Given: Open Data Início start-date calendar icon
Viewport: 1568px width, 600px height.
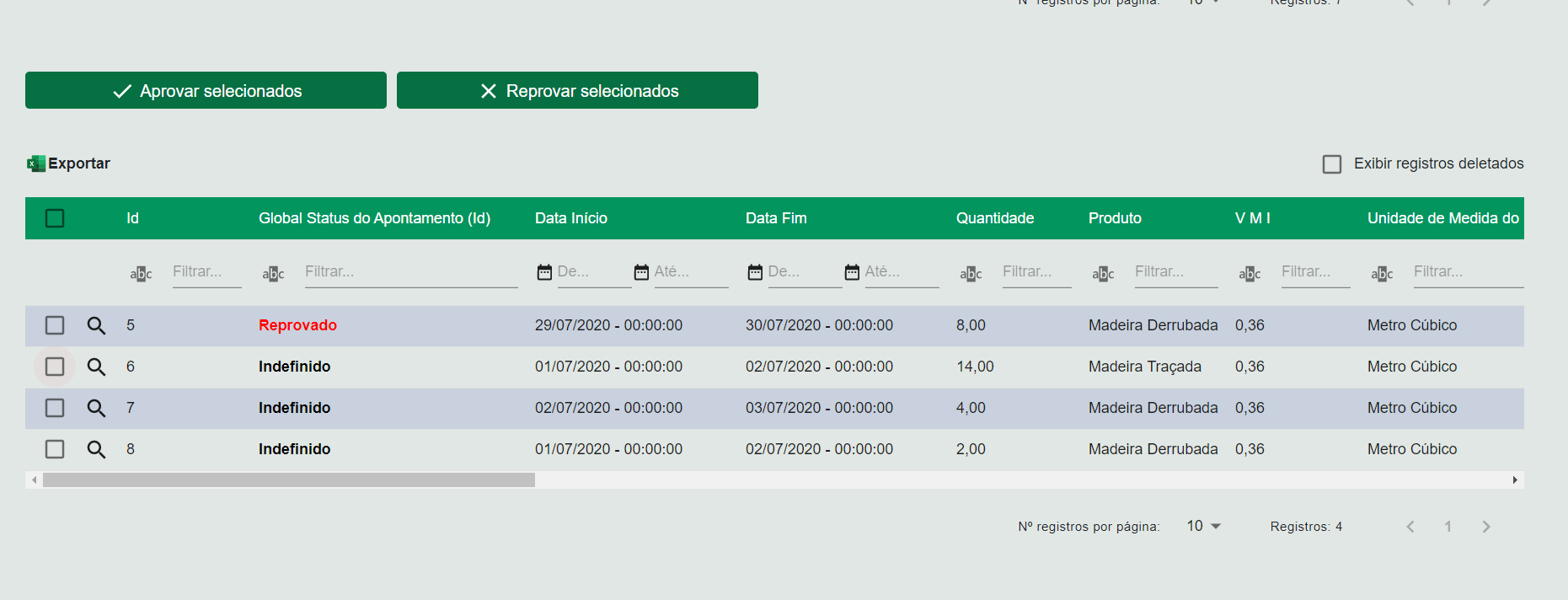Looking at the screenshot, I should pyautogui.click(x=544, y=271).
